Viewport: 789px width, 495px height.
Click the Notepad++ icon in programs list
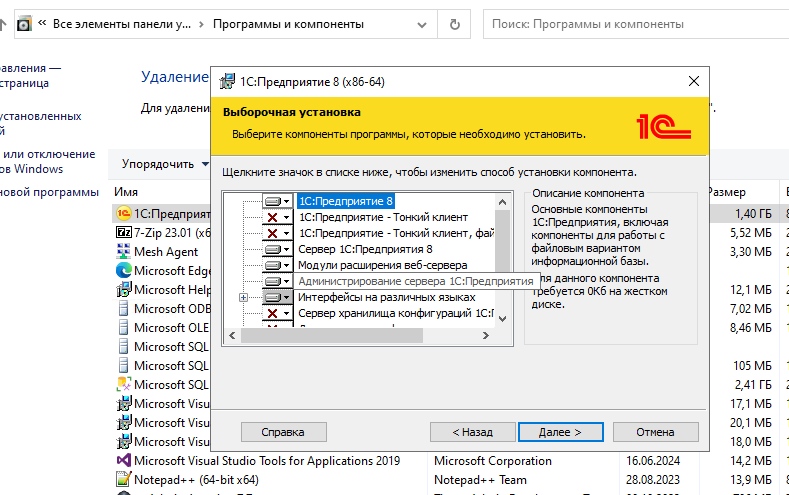tap(123, 479)
